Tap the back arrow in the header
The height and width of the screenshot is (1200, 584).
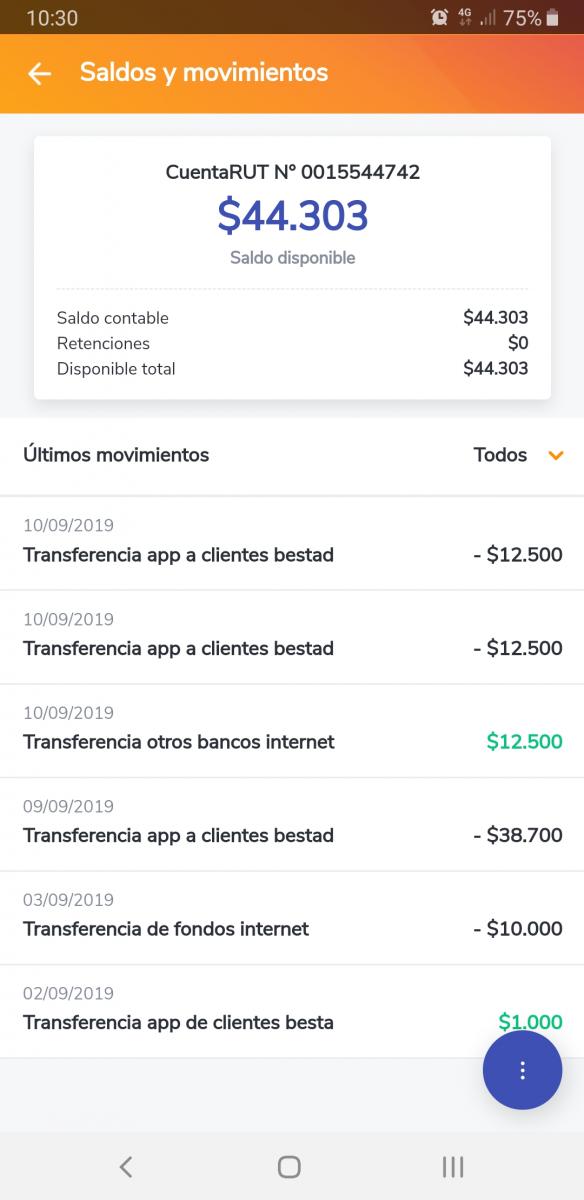pyautogui.click(x=38, y=72)
